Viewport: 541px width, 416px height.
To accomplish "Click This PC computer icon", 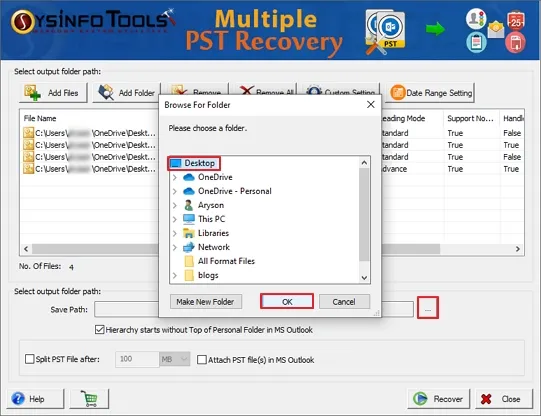I will tap(189, 219).
